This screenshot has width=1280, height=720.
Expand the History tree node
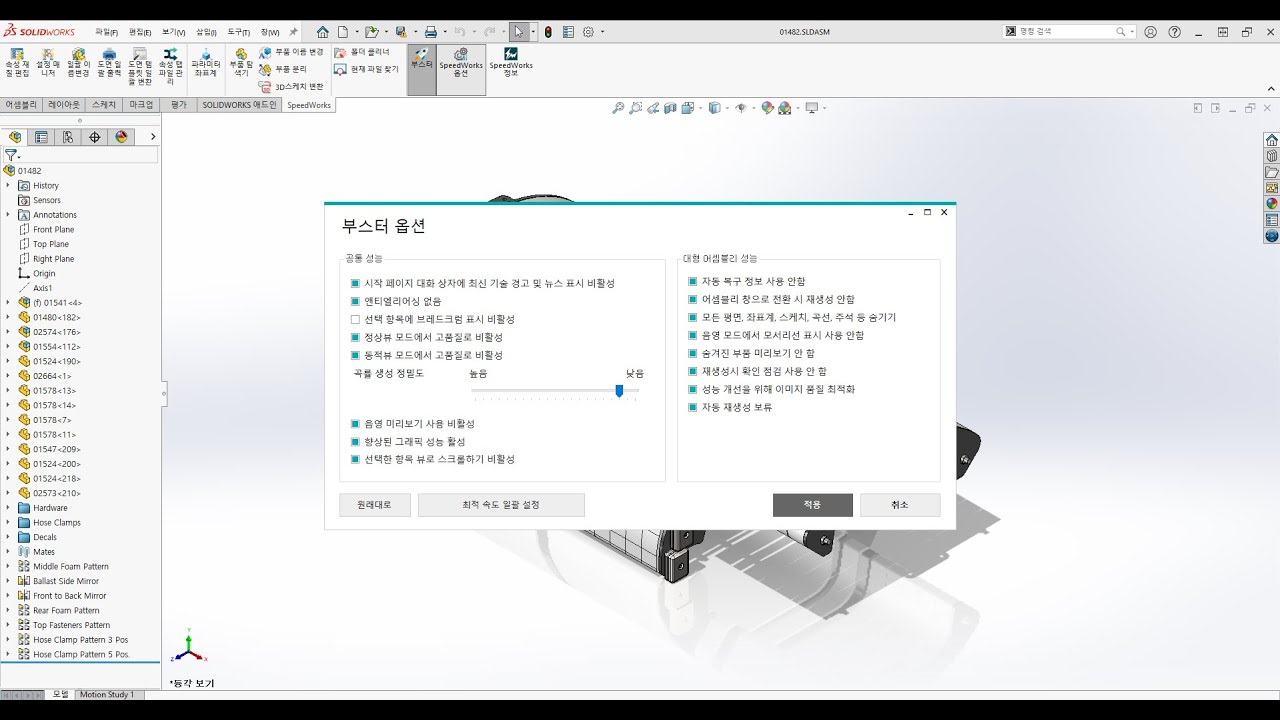click(8, 185)
